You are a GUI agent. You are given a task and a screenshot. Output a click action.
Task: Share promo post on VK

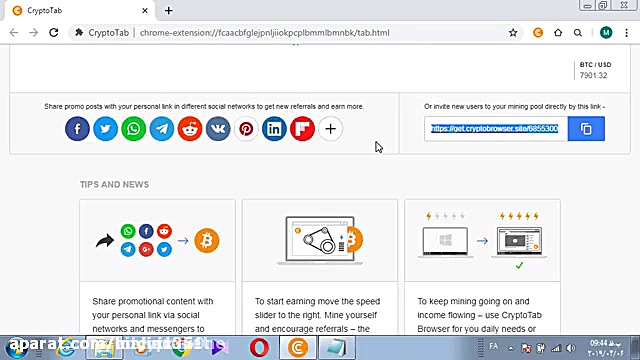coord(218,129)
